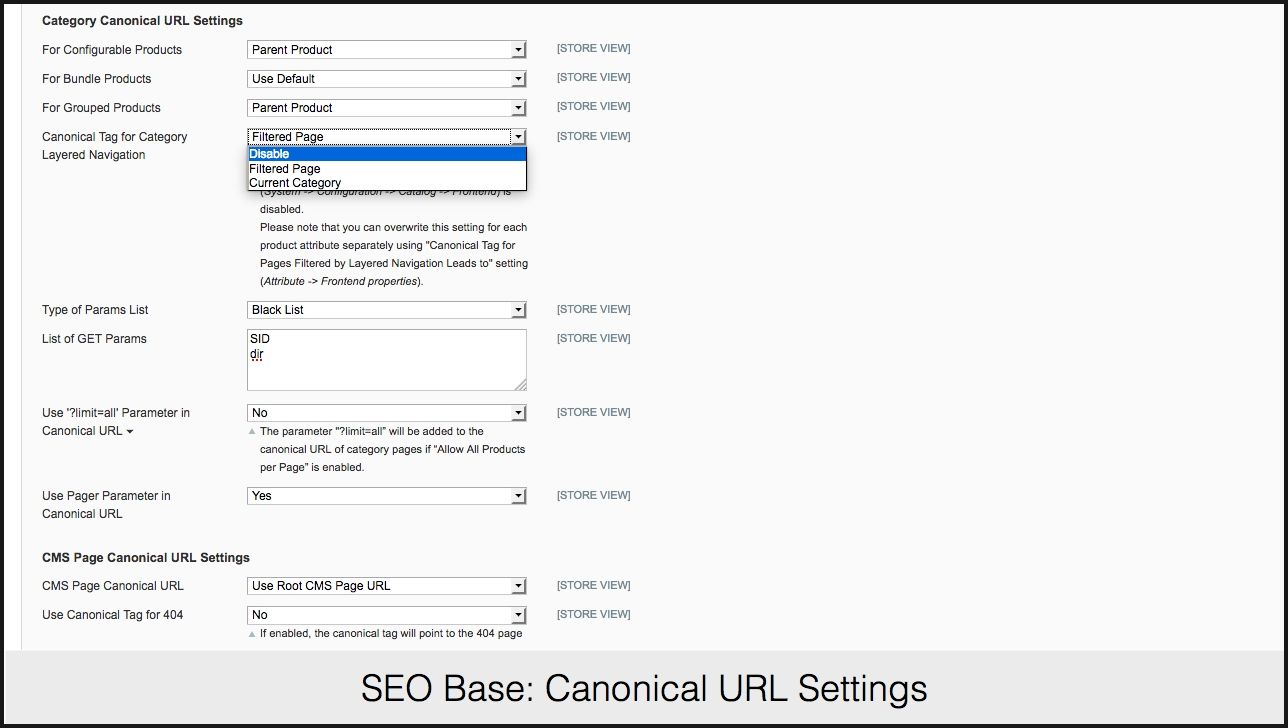Open the Type of Params List dropdown

coord(386,310)
